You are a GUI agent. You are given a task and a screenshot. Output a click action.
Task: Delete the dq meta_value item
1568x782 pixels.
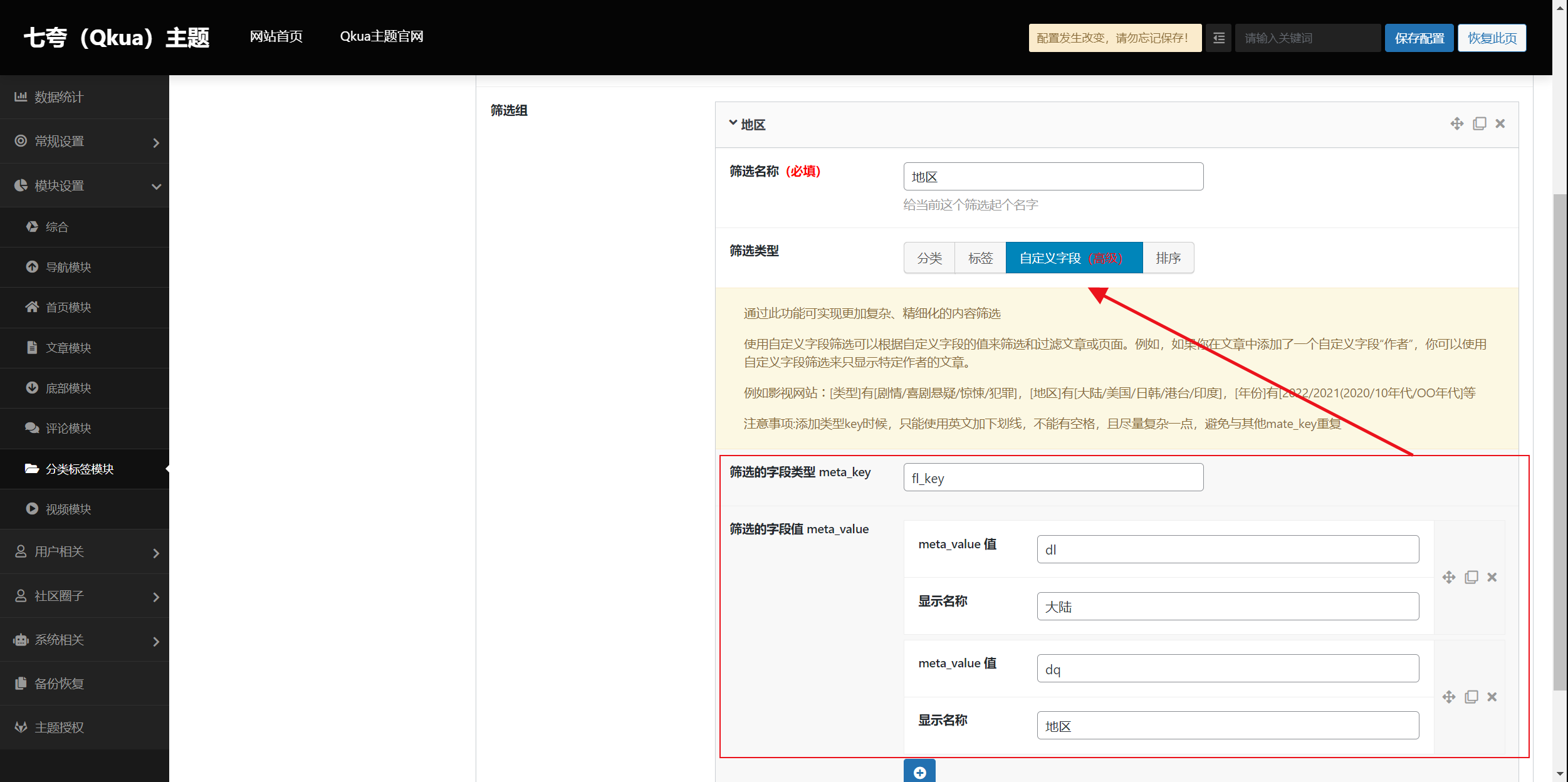click(1492, 697)
